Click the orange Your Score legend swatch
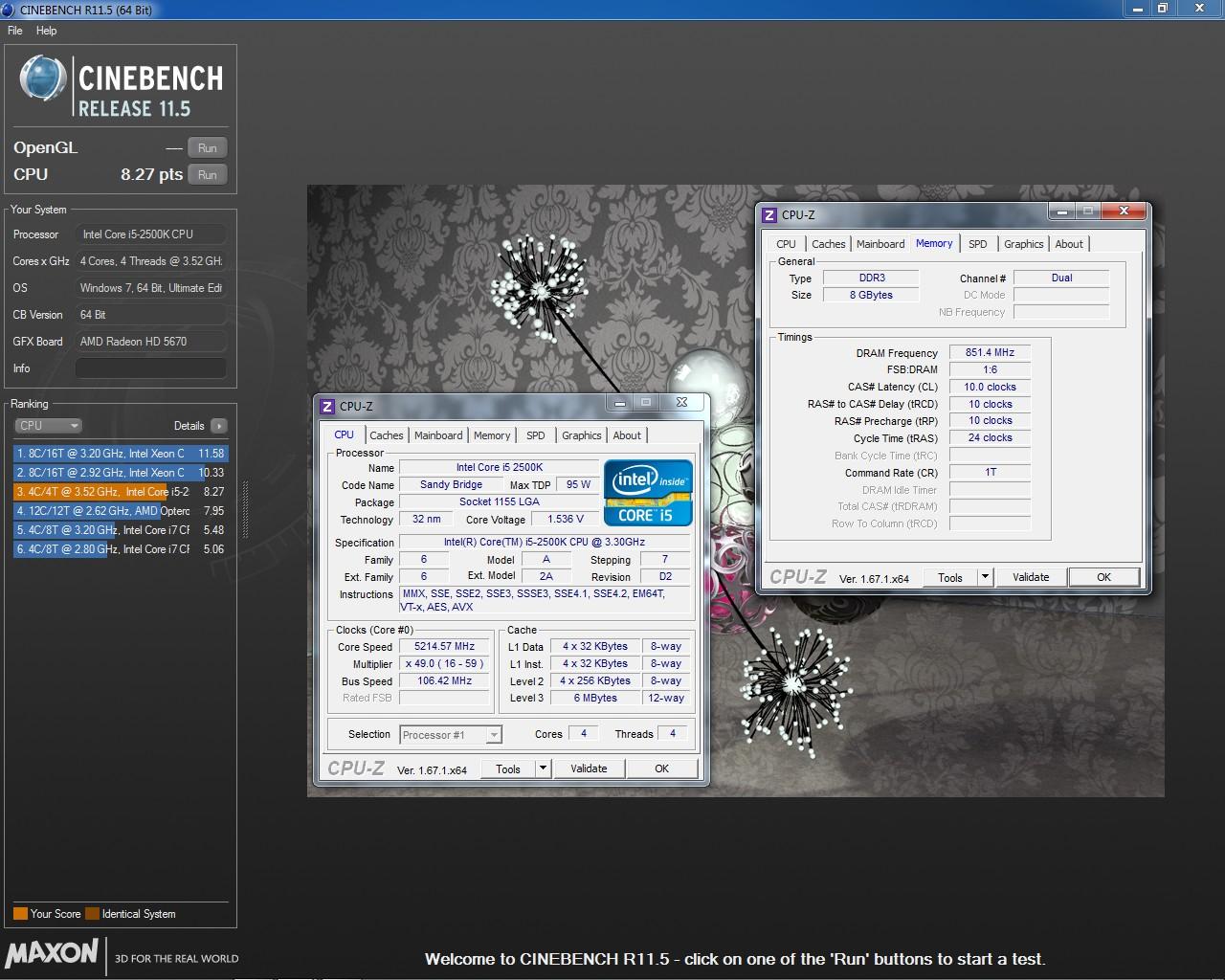Screen dimensions: 1225x980 (20, 914)
